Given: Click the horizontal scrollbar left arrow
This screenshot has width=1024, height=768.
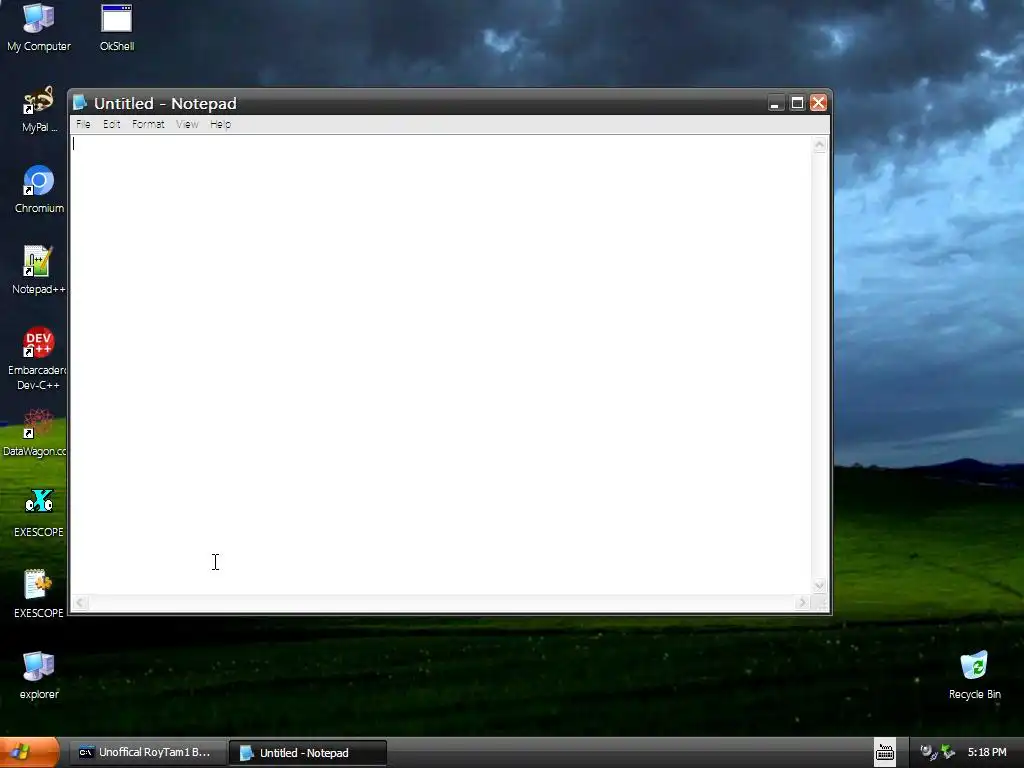Looking at the screenshot, I should click(x=80, y=603).
